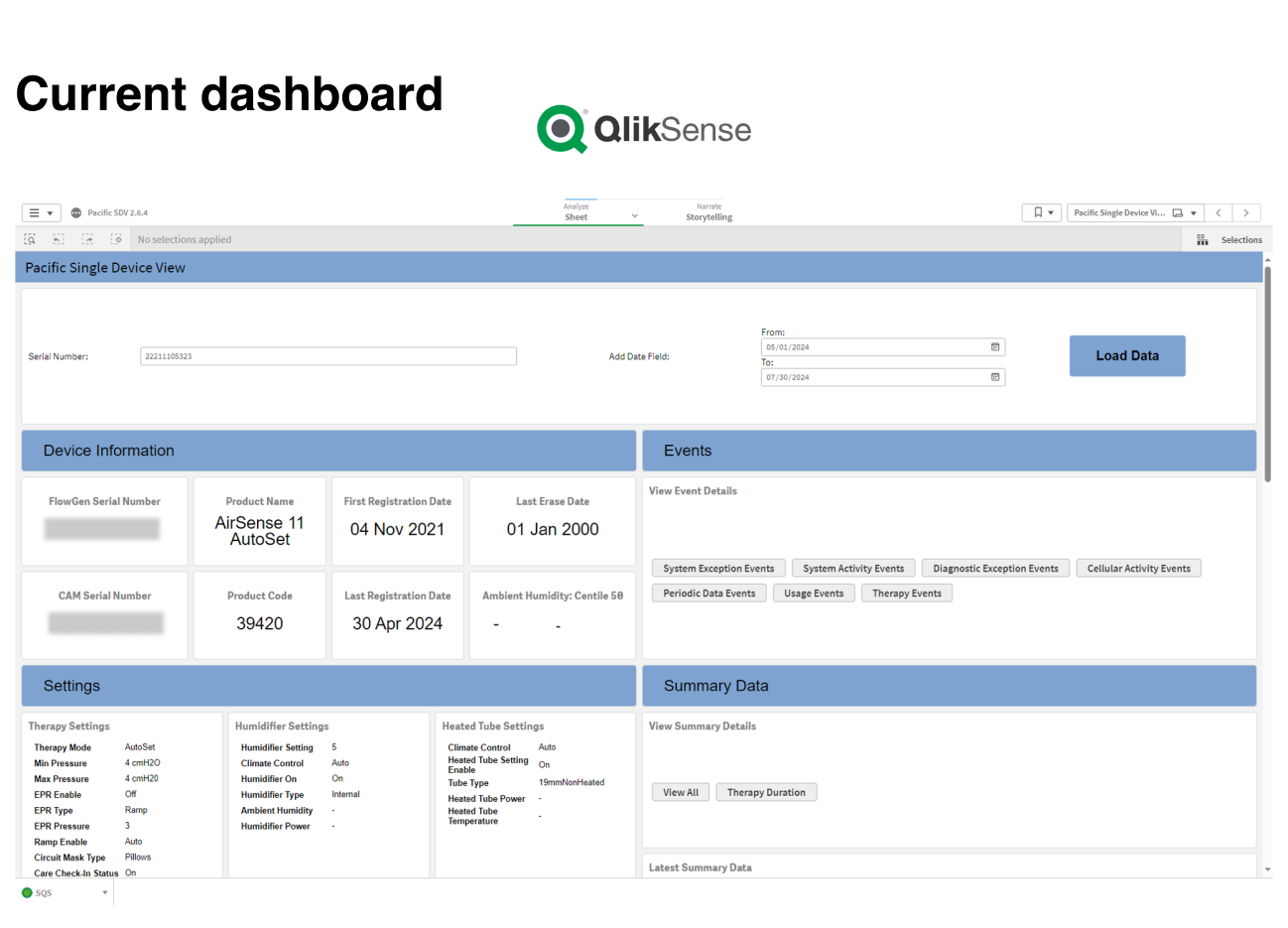Click No selections applied text

point(185,239)
